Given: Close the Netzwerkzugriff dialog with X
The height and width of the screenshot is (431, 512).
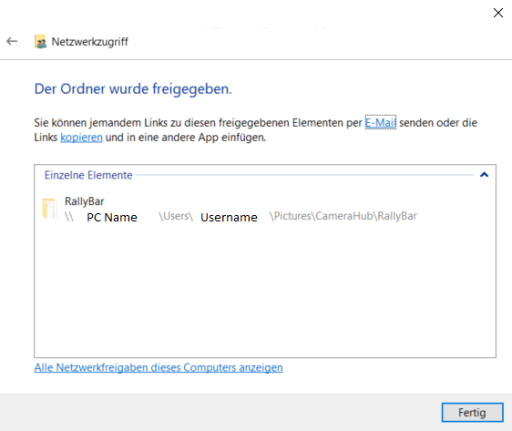Looking at the screenshot, I should [x=498, y=13].
